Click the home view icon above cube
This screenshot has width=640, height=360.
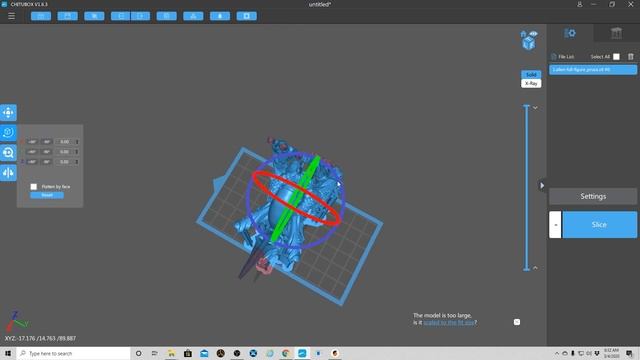pos(523,34)
